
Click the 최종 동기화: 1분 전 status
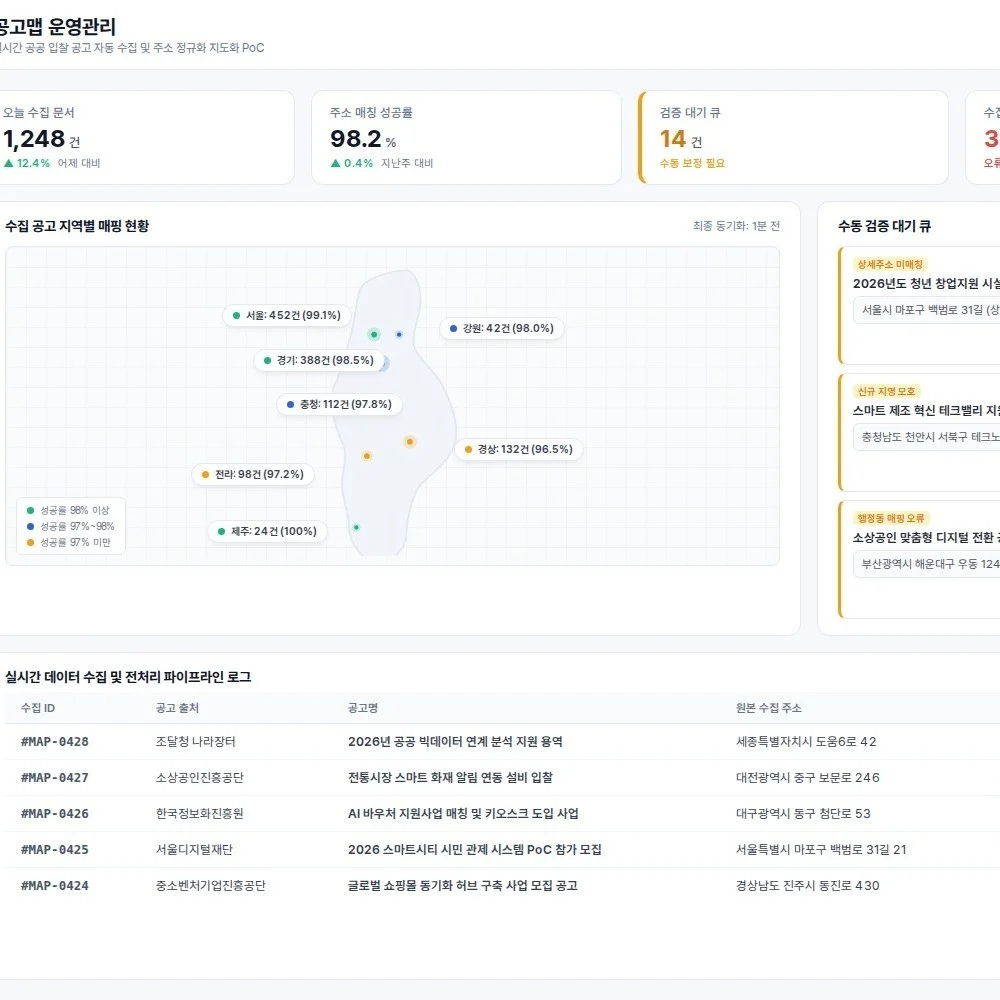[737, 226]
